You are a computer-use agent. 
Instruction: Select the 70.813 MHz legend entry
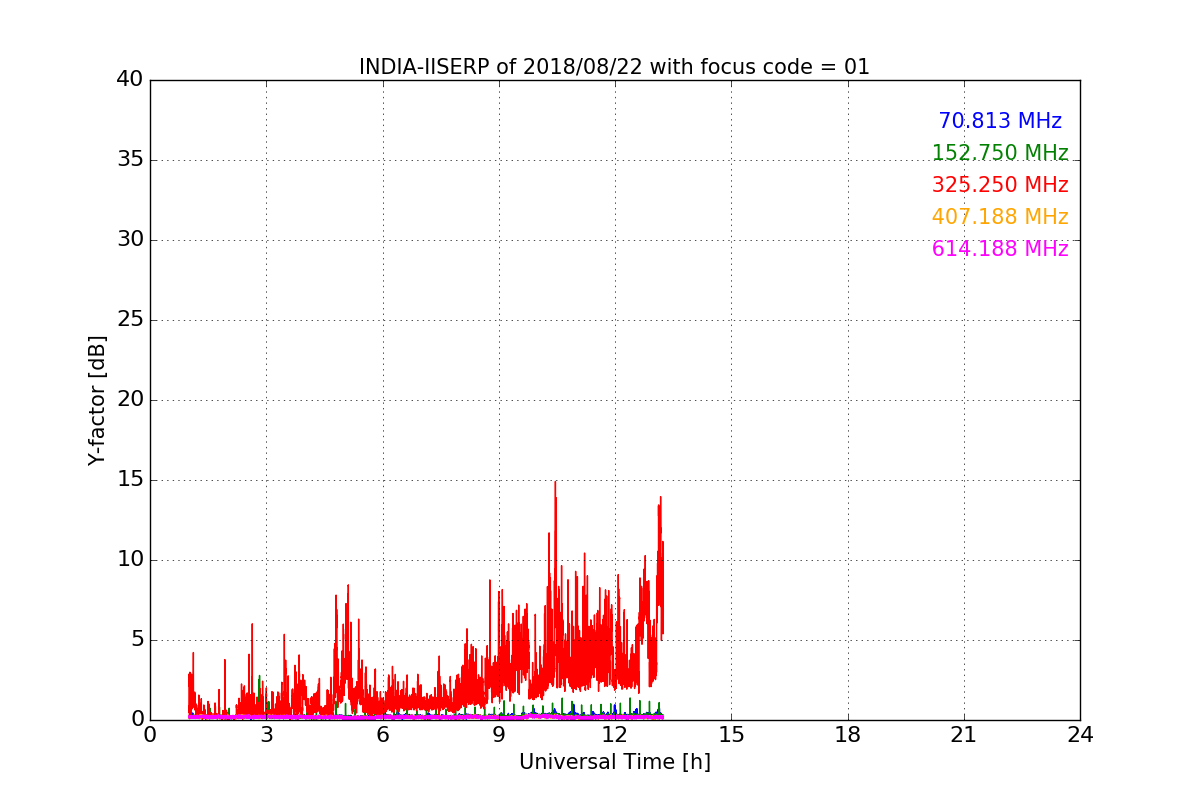(x=1000, y=121)
